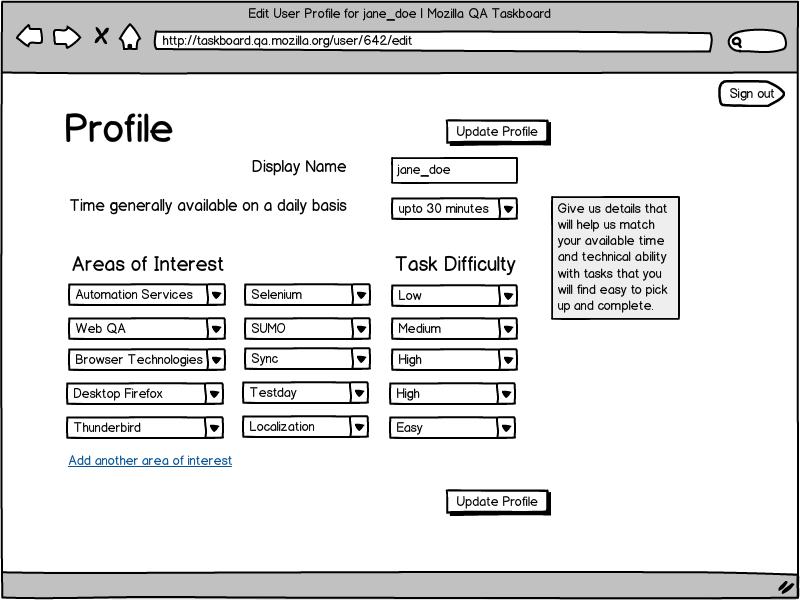Click the home icon in browser toolbar
Viewport: 800px width, 600px height.
[x=130, y=37]
